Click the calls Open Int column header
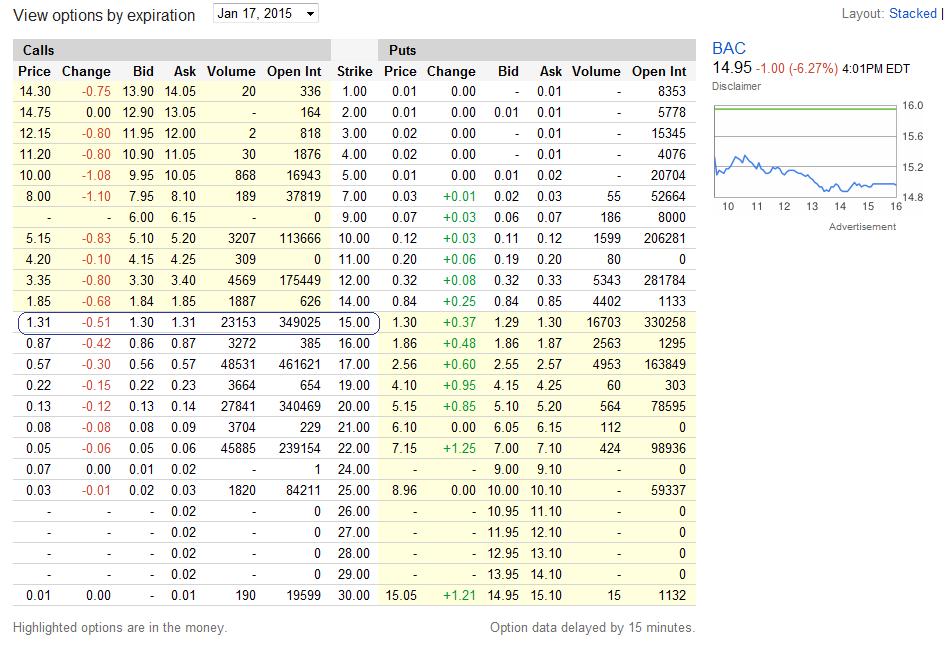The width and height of the screenshot is (945, 646). click(294, 71)
